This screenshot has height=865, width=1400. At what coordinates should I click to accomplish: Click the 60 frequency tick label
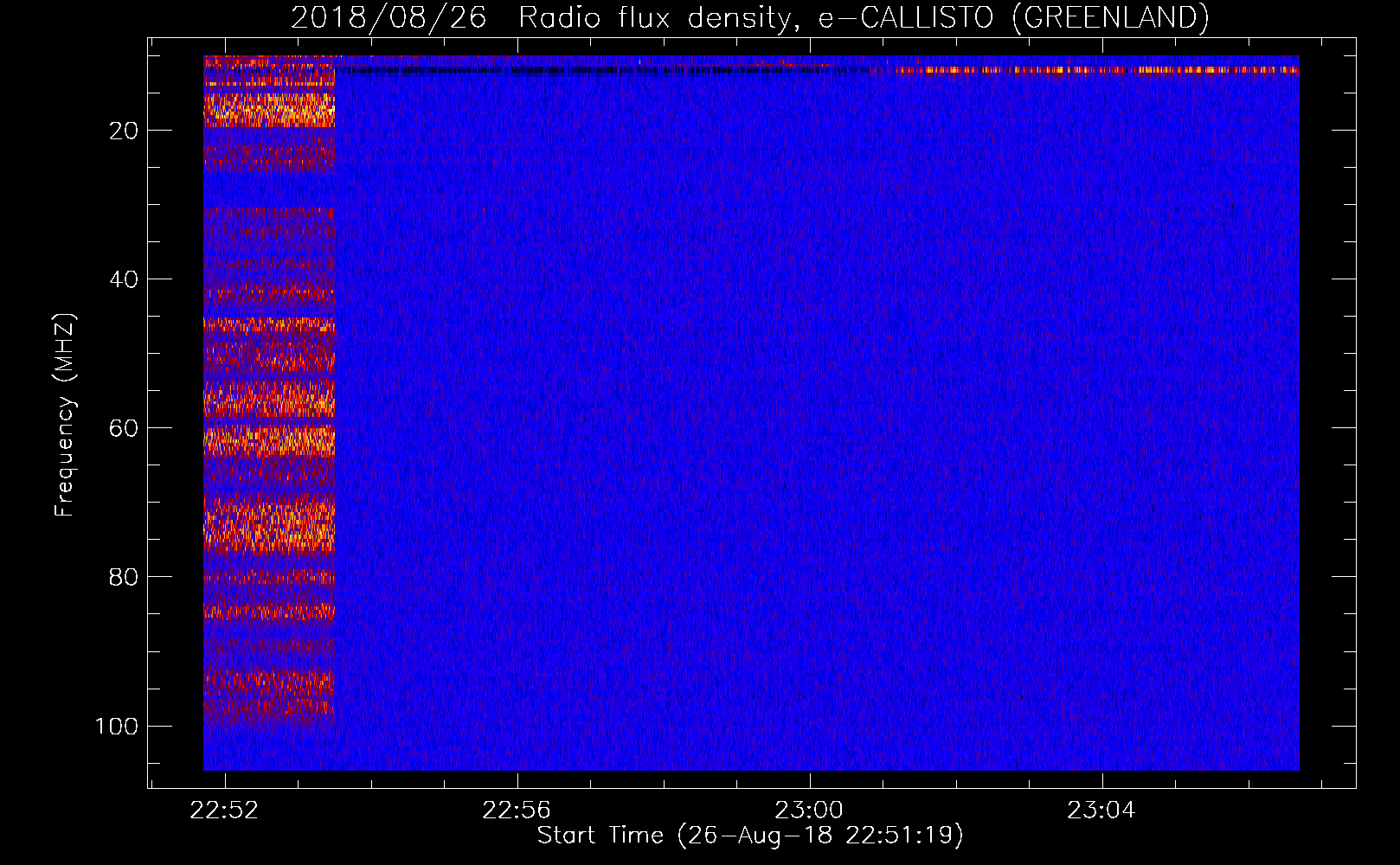pyautogui.click(x=124, y=428)
